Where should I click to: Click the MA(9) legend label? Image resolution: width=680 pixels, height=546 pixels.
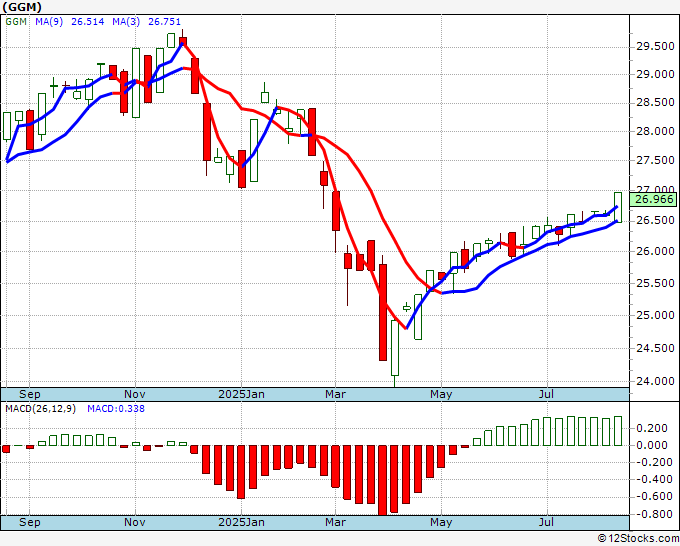49,22
